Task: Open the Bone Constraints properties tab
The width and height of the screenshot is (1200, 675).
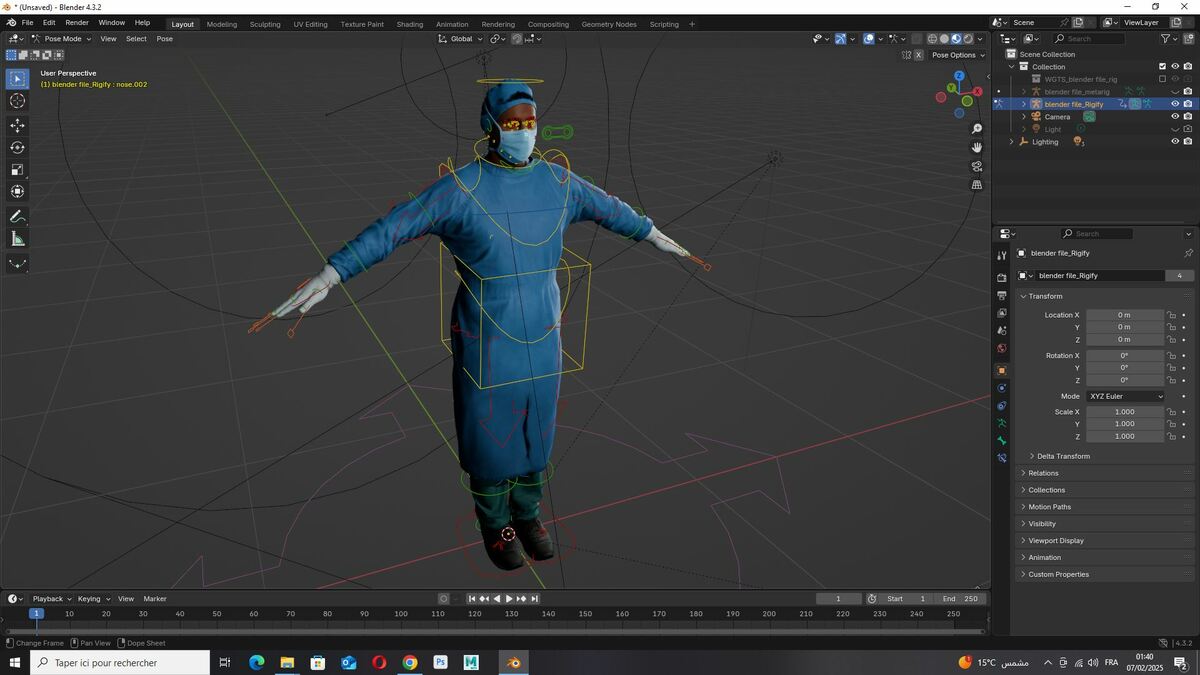Action: point(1002,458)
